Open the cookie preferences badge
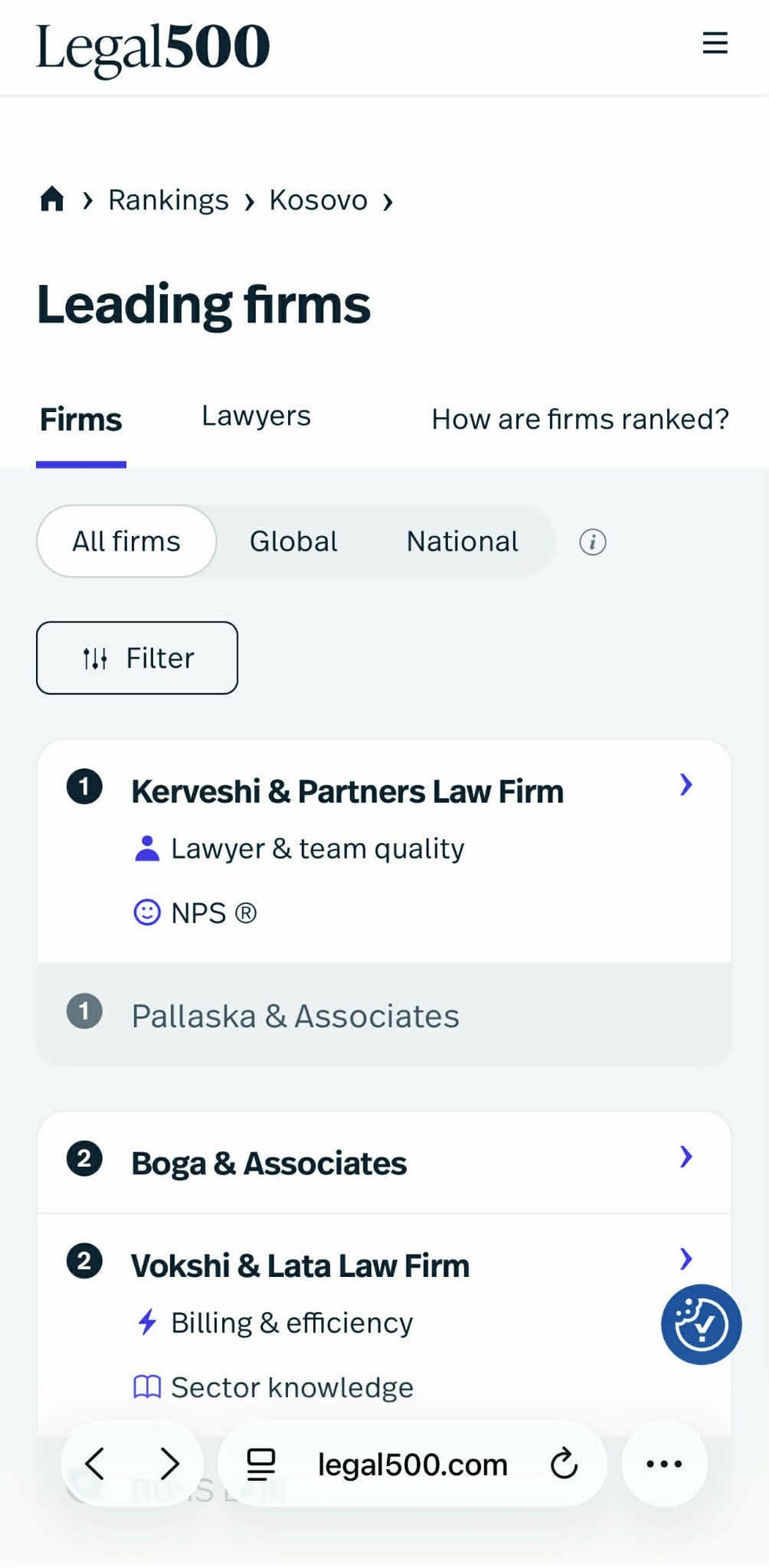The image size is (769, 1568). pyautogui.click(x=701, y=1324)
